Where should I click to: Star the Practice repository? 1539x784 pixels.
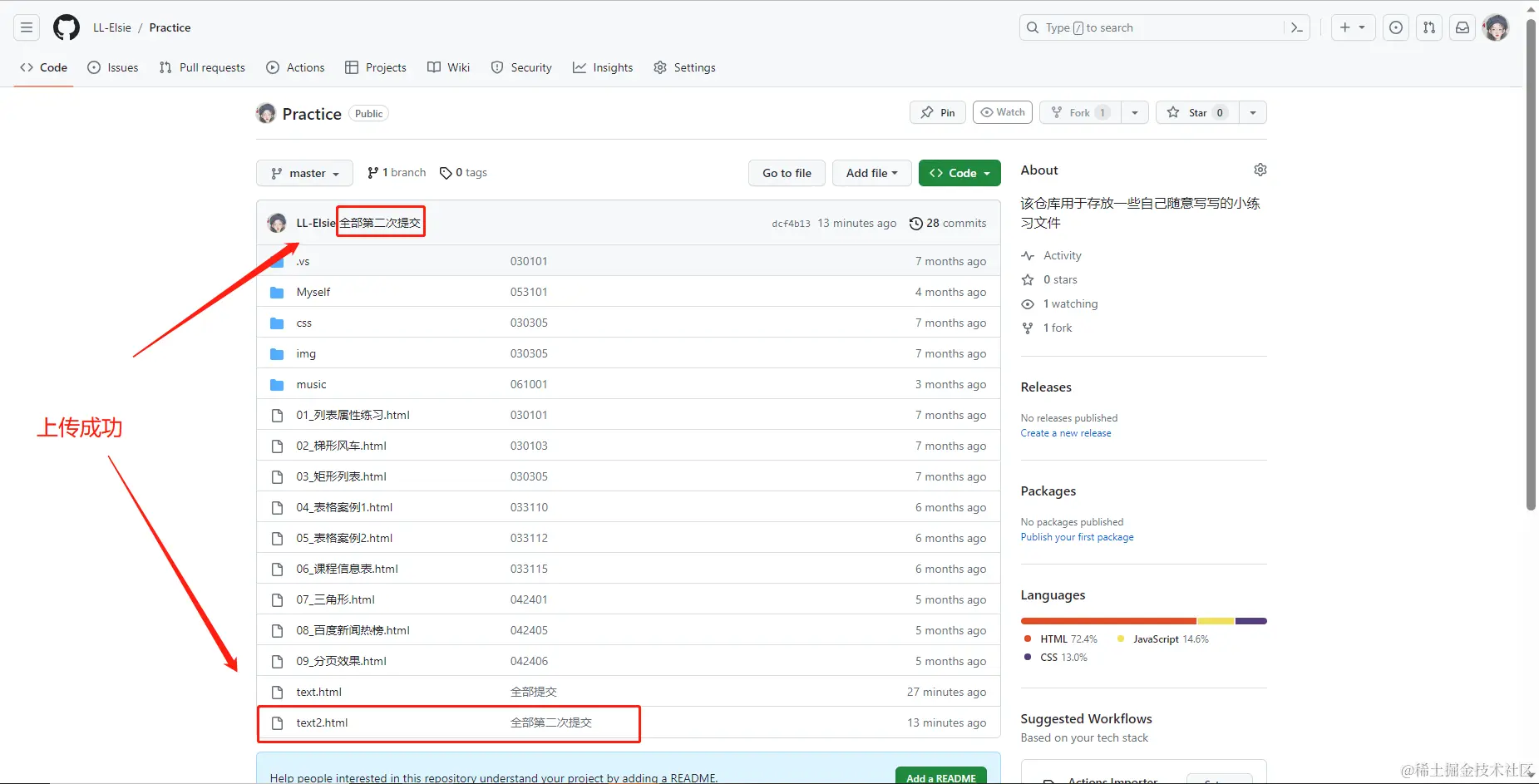click(x=1196, y=111)
